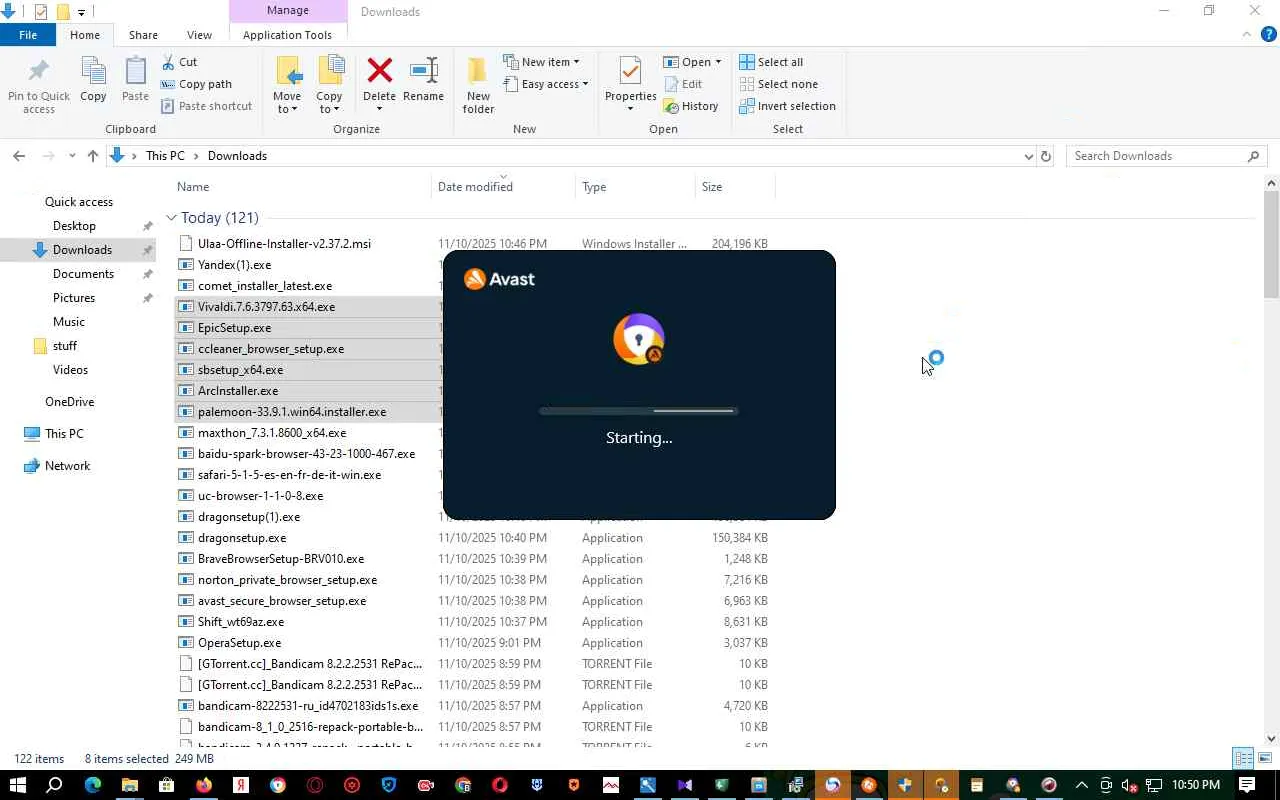
Task: Click Paste shortcut in the ribbon
Action: (206, 106)
